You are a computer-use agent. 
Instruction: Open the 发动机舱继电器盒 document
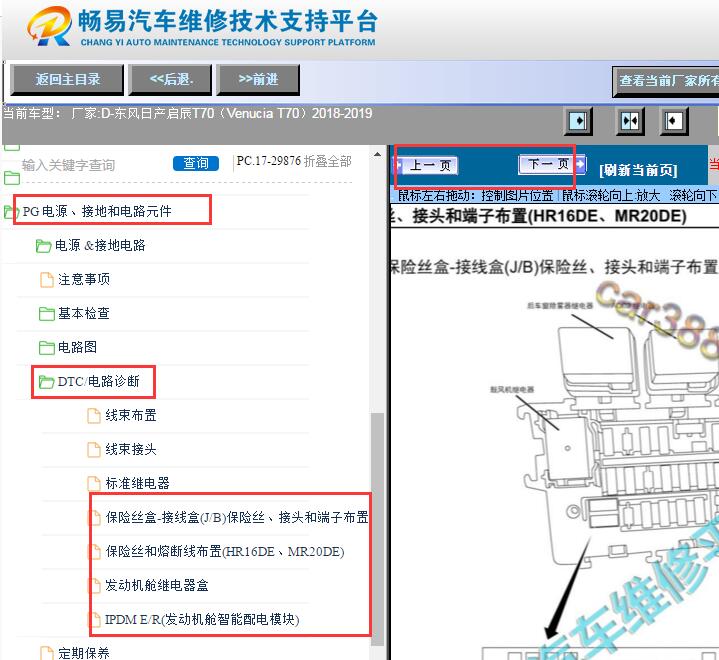(157, 585)
